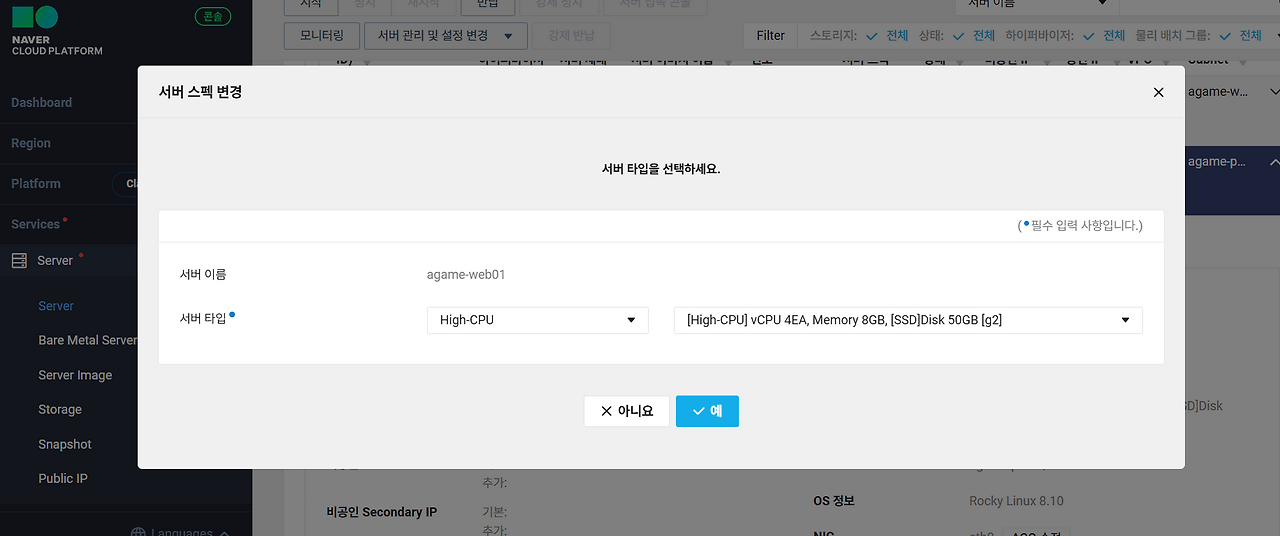The width and height of the screenshot is (1280, 536).
Task: Confirm with the blue 예 button
Action: point(707,411)
